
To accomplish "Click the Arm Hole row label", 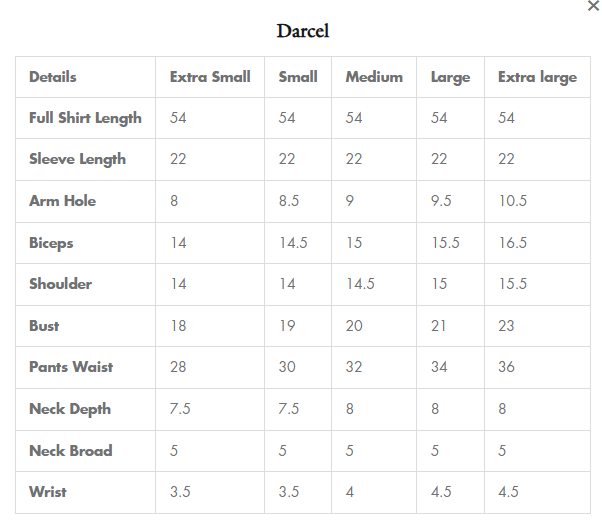I will [62, 201].
